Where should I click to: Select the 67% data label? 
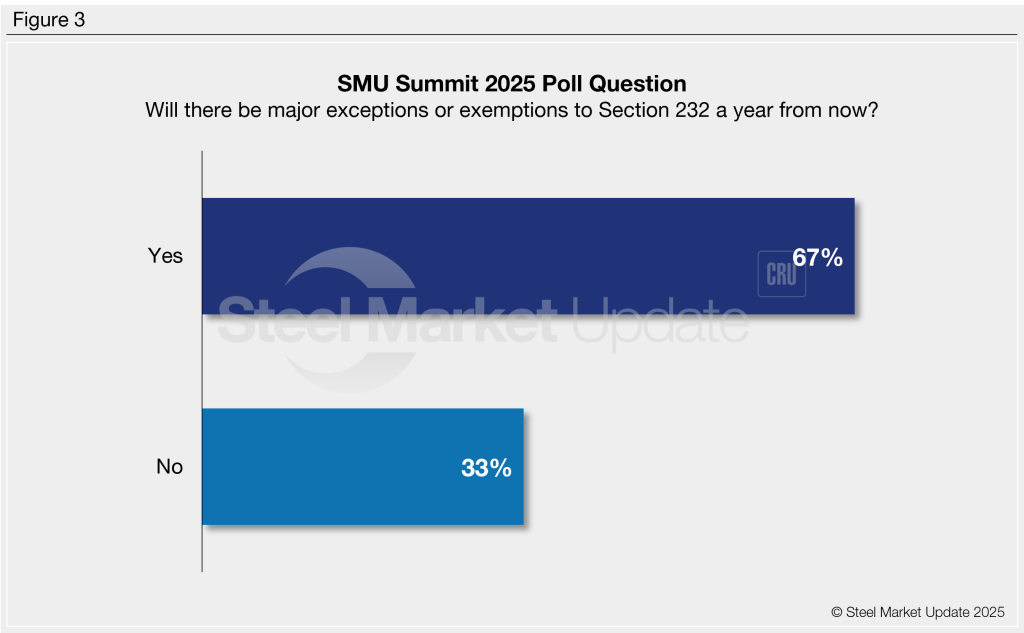pos(817,257)
